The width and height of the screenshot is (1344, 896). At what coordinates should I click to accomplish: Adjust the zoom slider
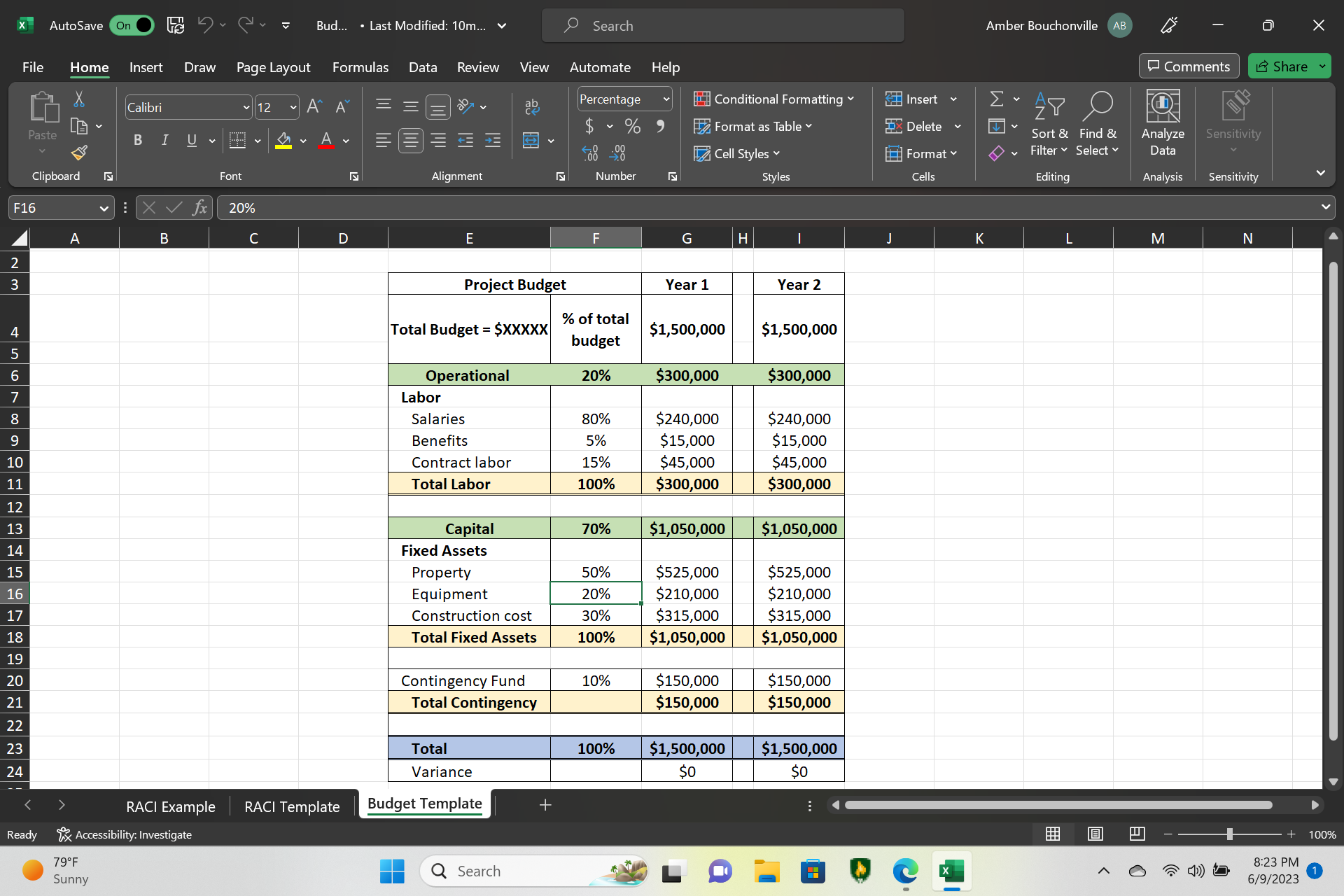click(1230, 834)
